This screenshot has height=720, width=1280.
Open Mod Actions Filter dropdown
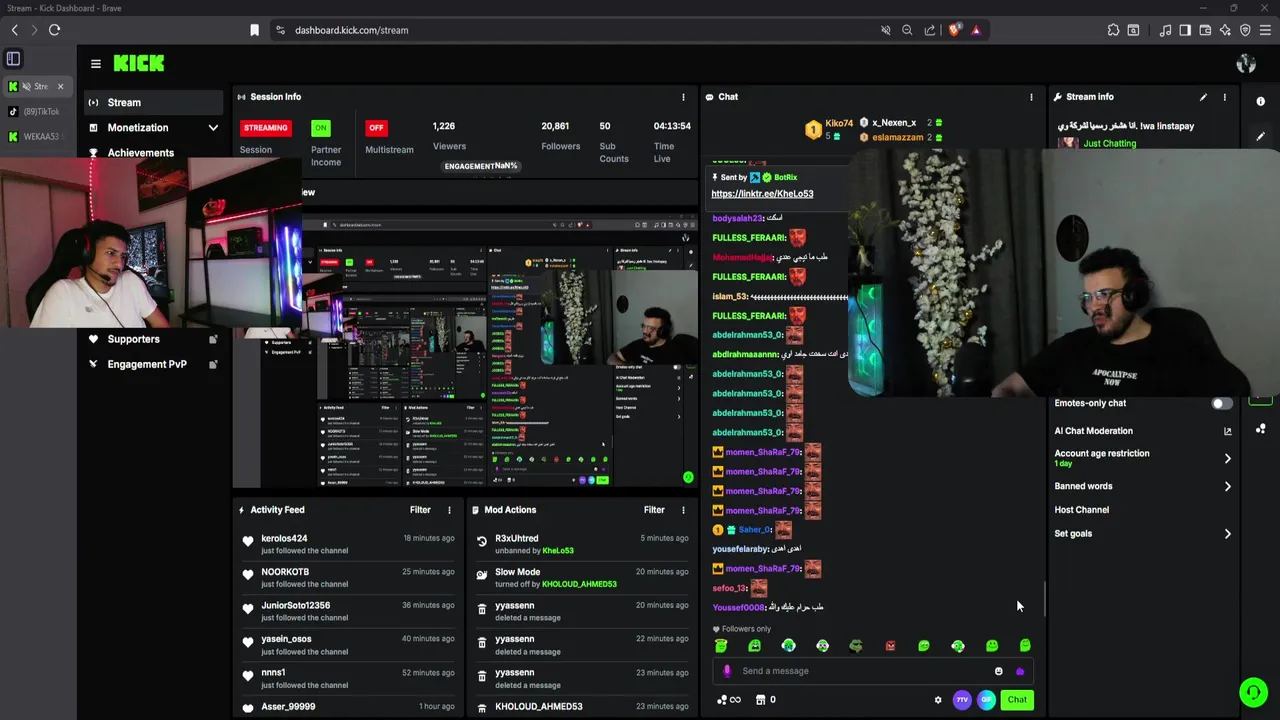[654, 510]
